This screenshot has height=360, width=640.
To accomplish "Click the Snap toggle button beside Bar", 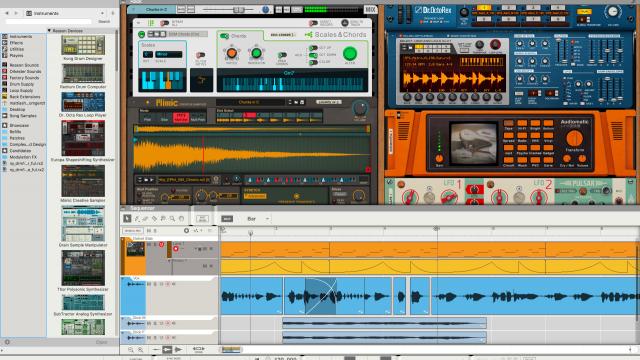I will [227, 219].
